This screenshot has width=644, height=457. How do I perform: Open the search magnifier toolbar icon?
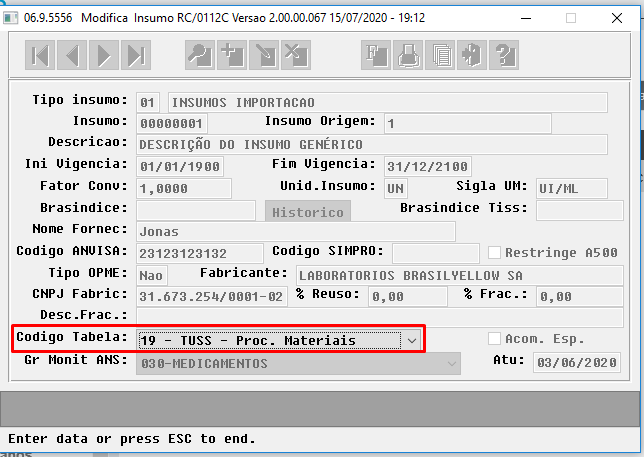(x=200, y=55)
